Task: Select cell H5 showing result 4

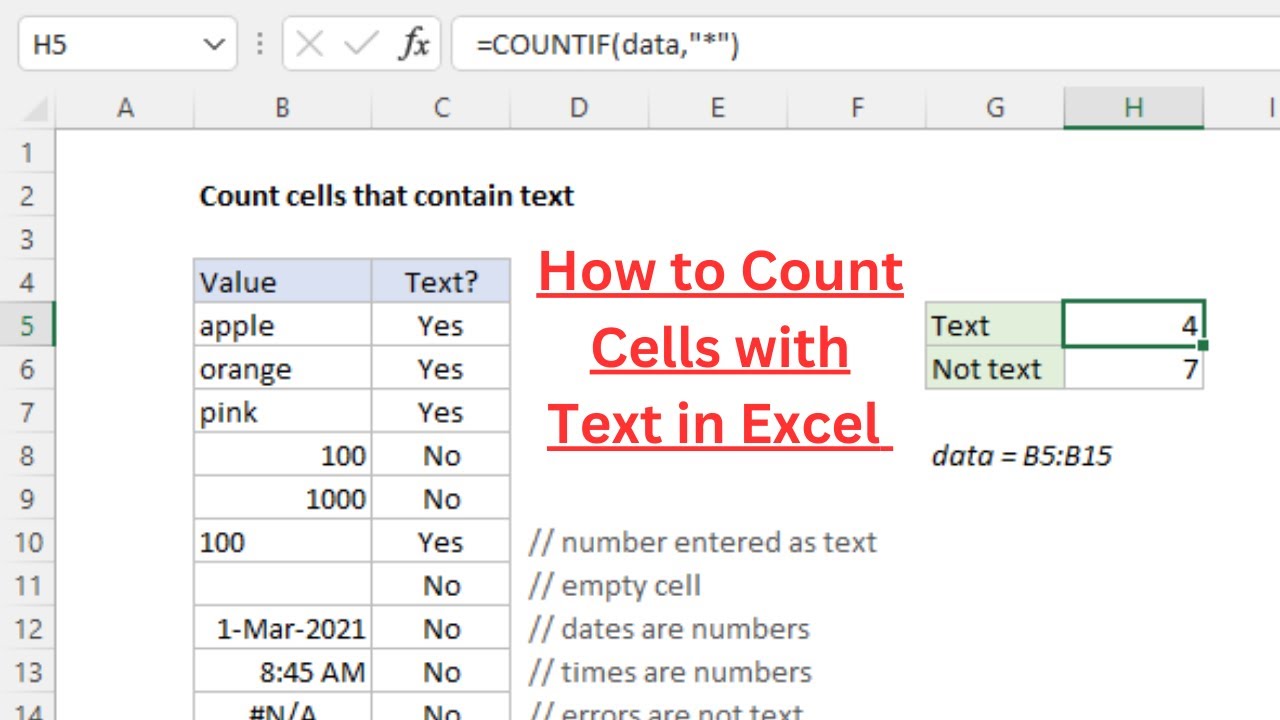Action: coord(1134,325)
